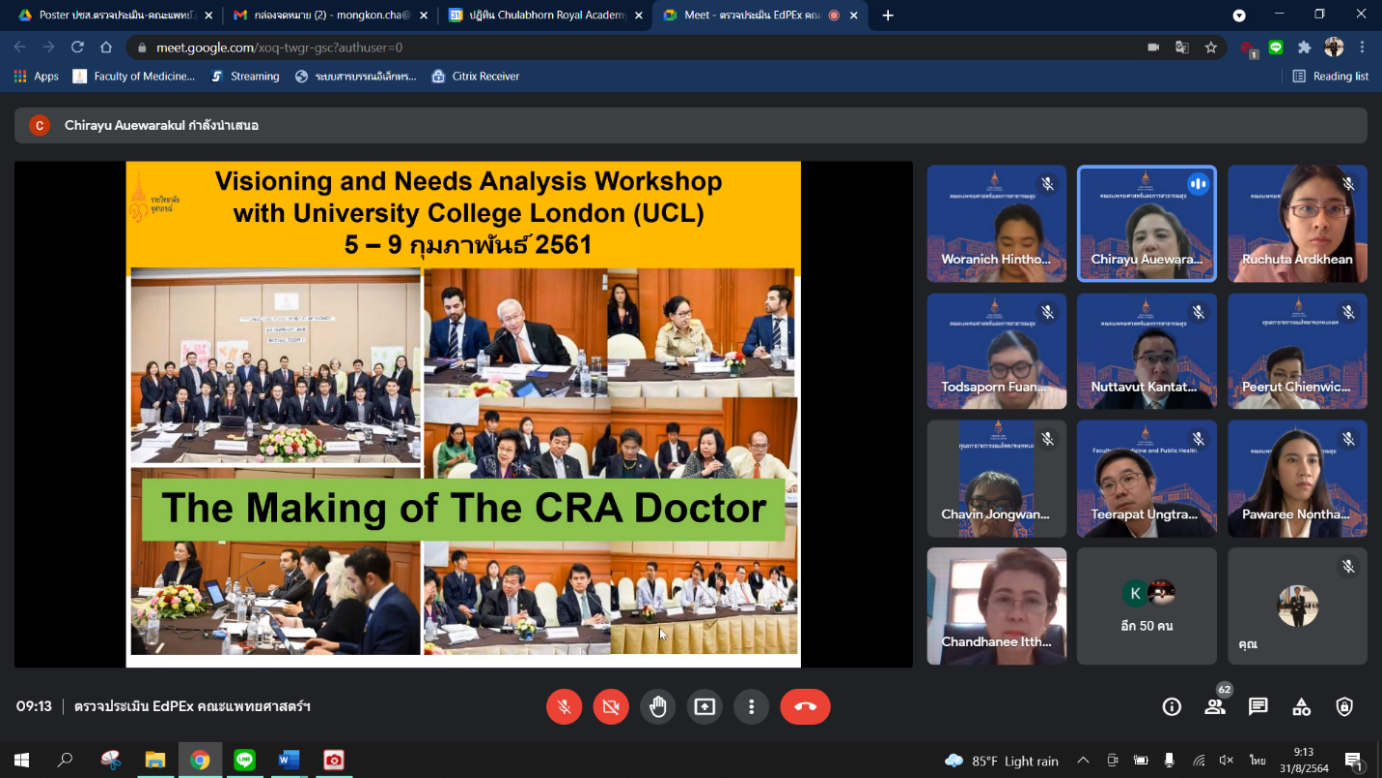This screenshot has width=1382, height=778.
Task: Leave the call with red hang-up button
Action: point(805,707)
